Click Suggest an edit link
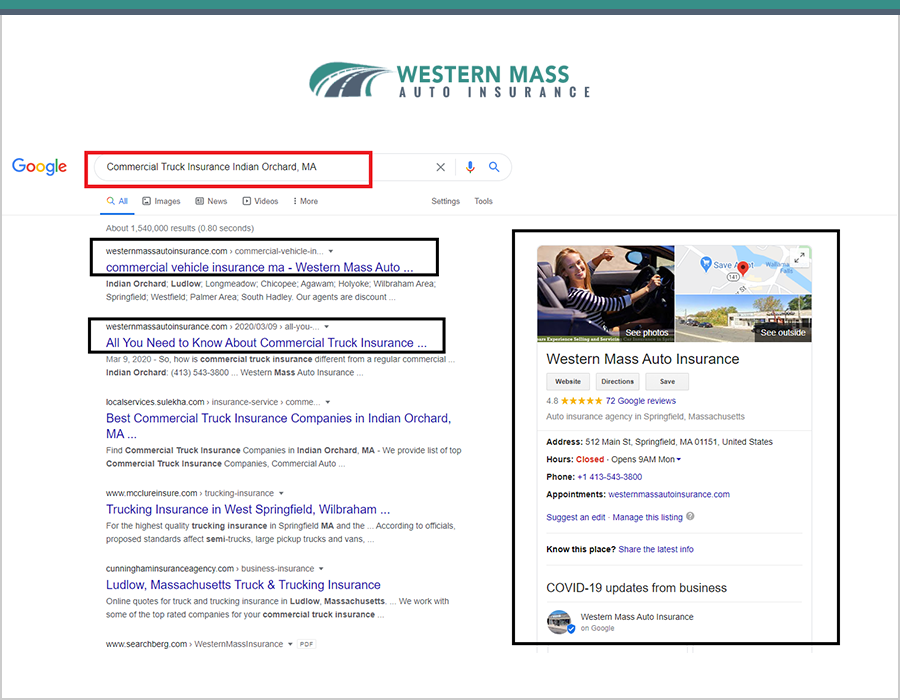The width and height of the screenshot is (900, 700). point(576,518)
